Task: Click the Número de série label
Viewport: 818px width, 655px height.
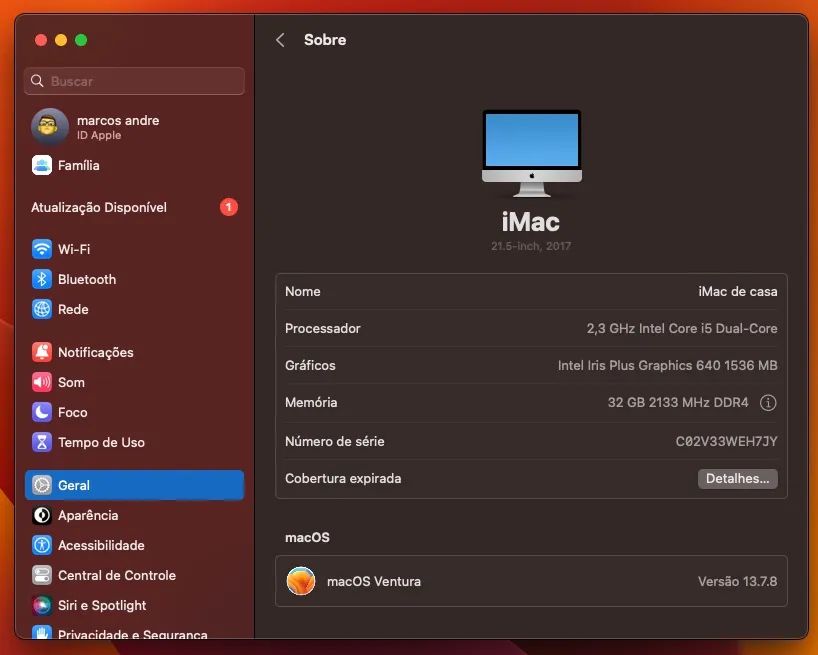Action: tap(334, 442)
